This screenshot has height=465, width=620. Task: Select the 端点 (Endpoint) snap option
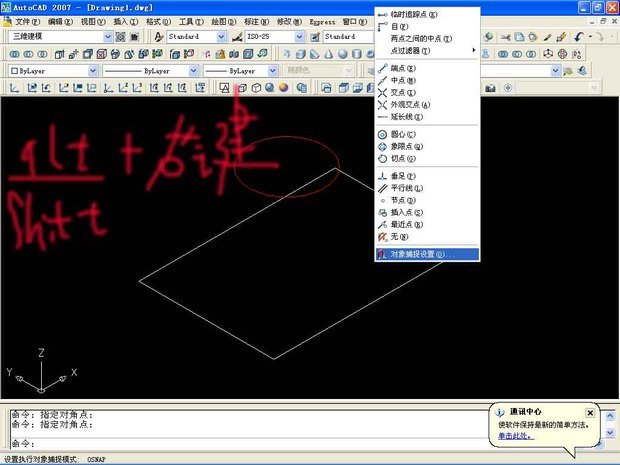click(404, 68)
